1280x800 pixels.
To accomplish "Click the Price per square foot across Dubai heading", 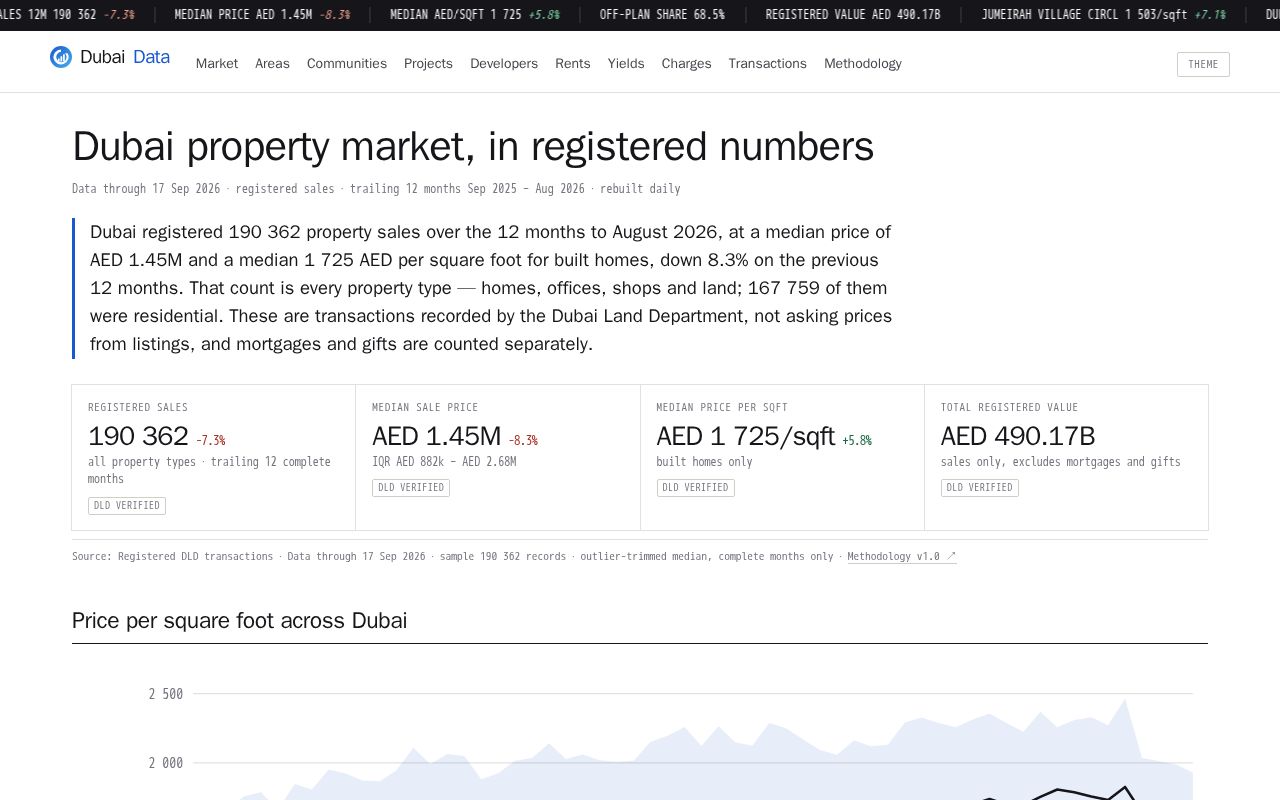I will (x=239, y=620).
